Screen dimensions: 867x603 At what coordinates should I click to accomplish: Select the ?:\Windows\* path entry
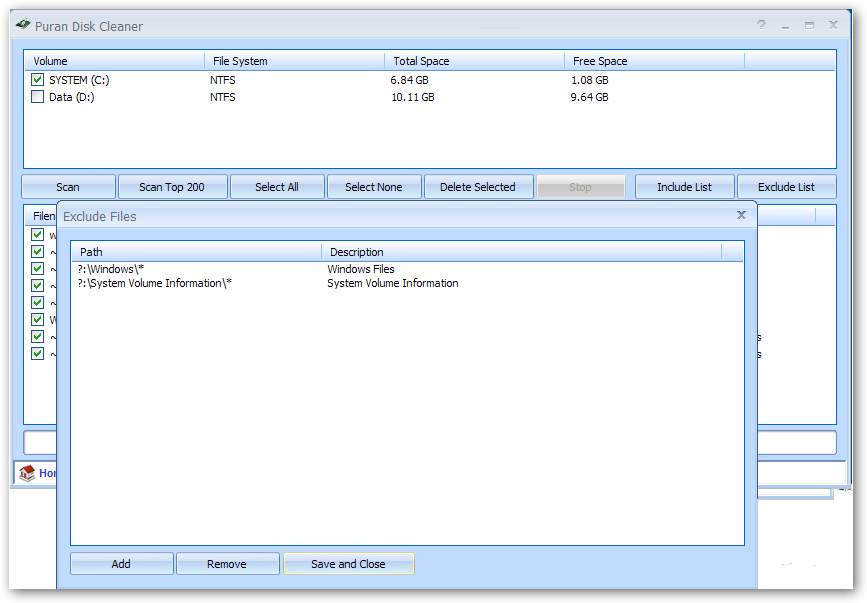tap(111, 269)
